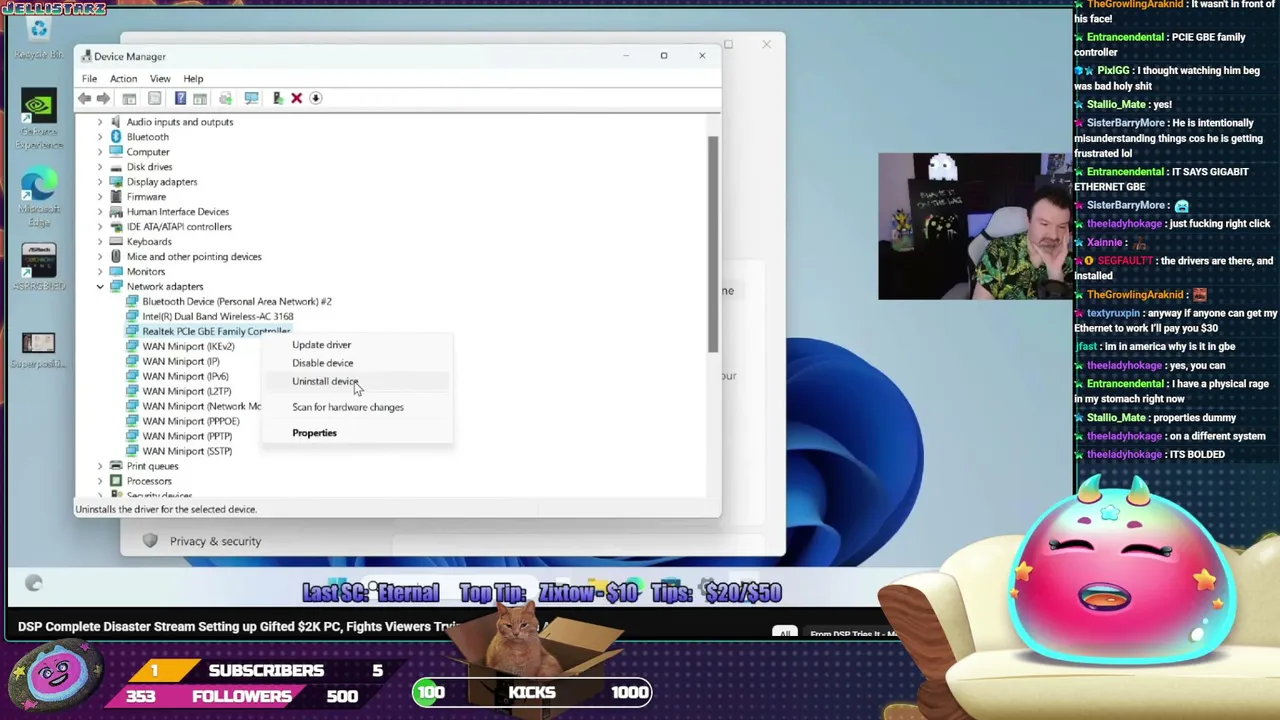
Task: Expand Audio inputs and outputs node
Action: (x=99, y=122)
